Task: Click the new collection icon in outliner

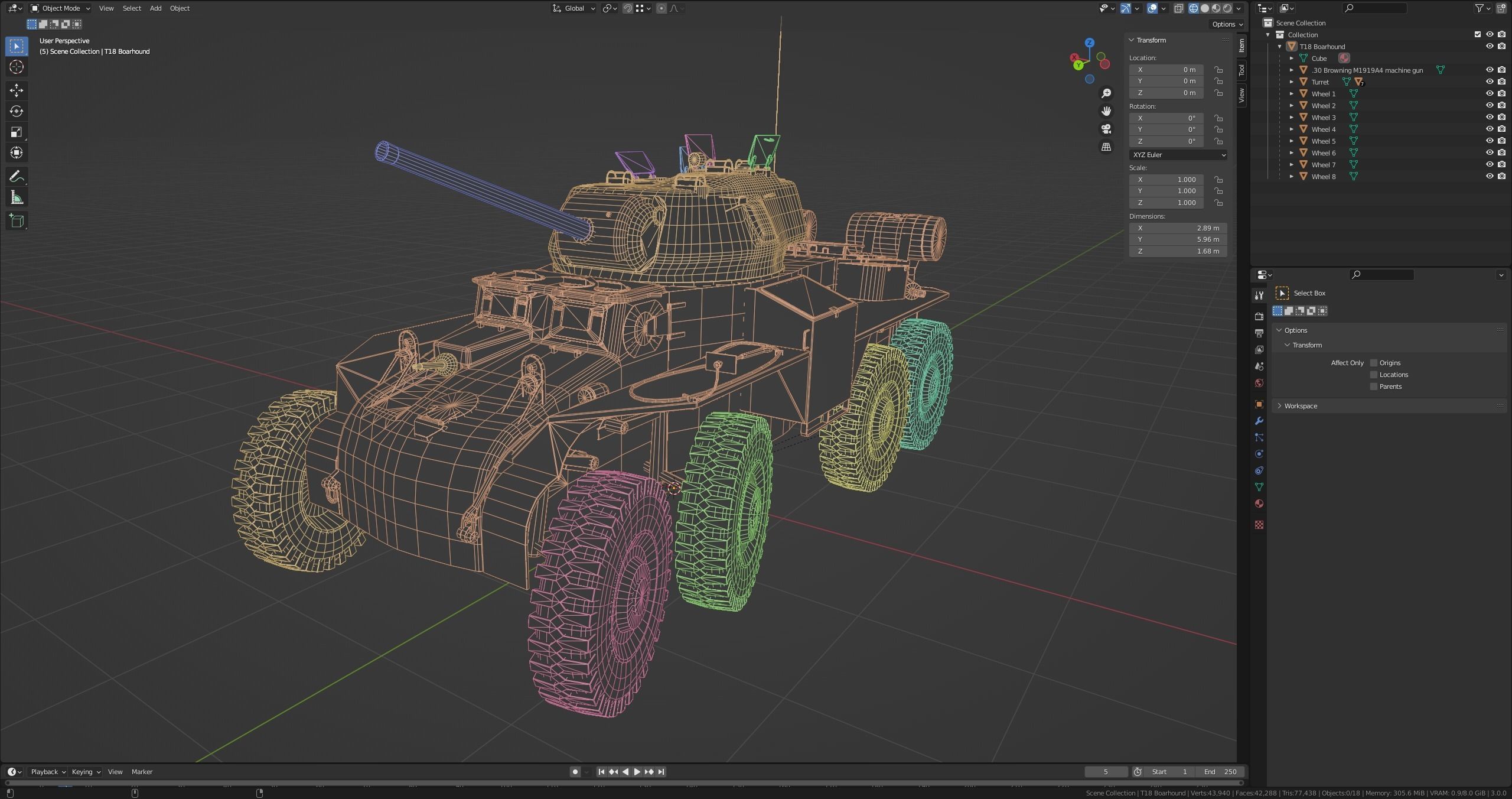Action: pos(1502,8)
